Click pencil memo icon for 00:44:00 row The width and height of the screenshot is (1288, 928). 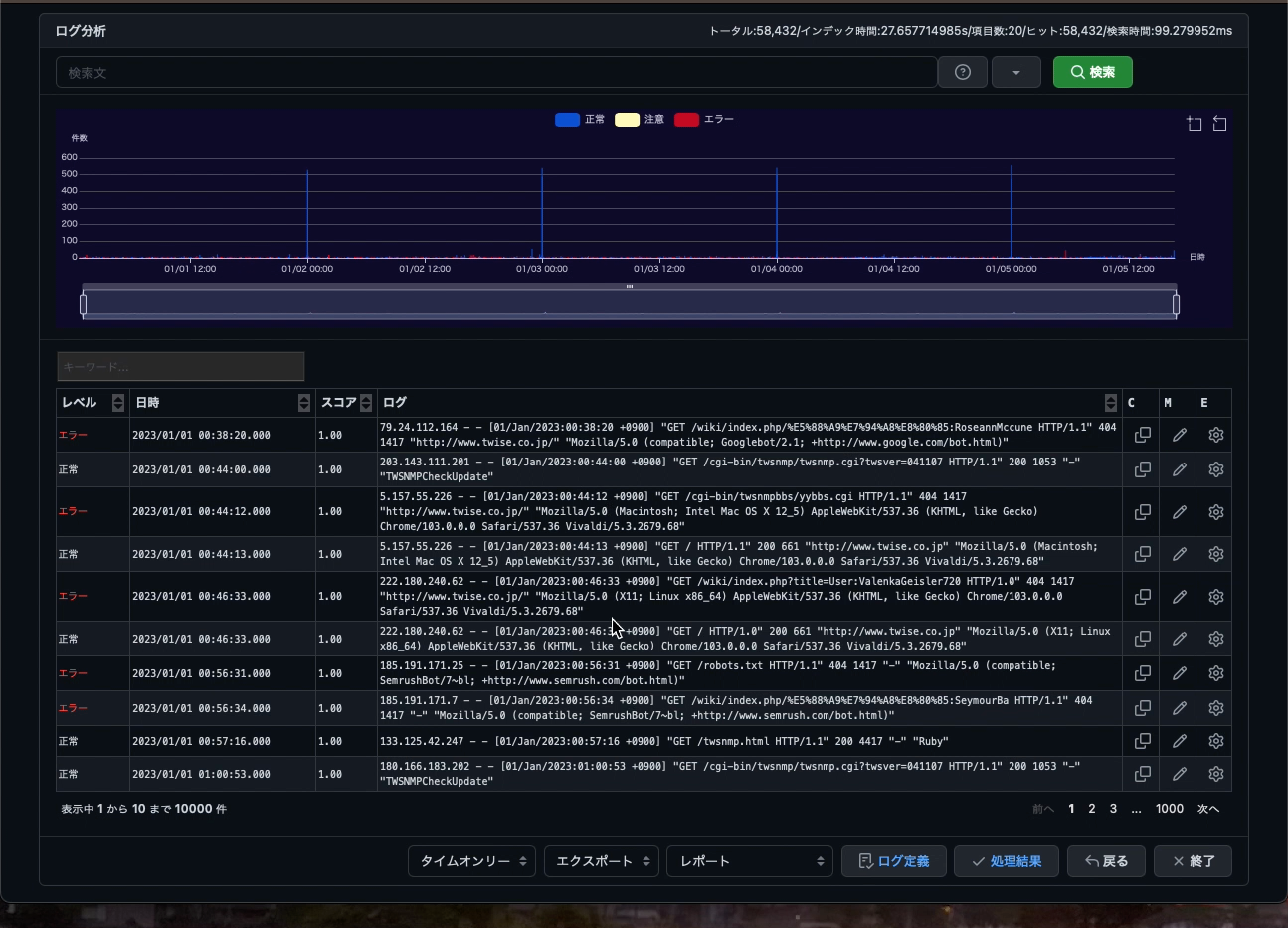pyautogui.click(x=1179, y=469)
